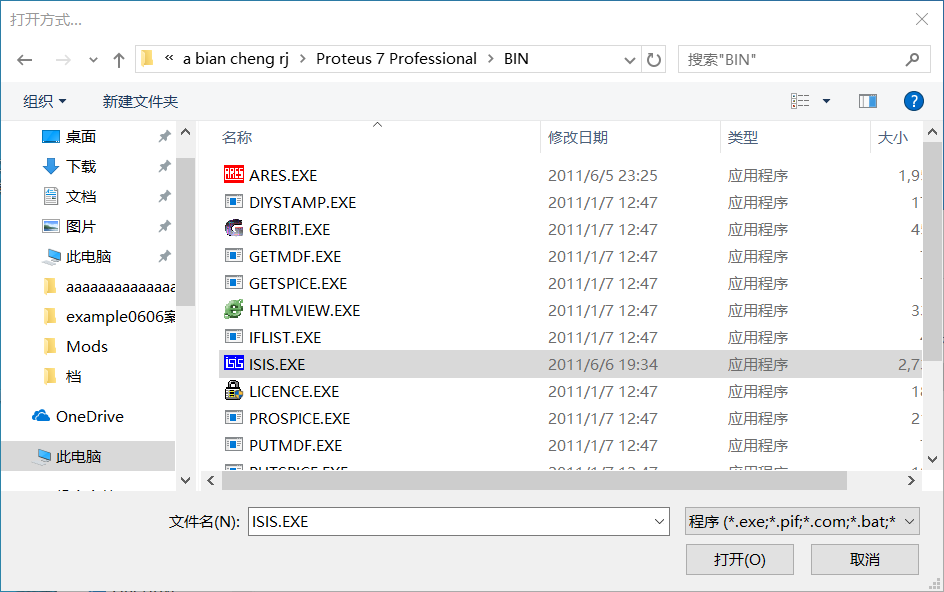This screenshot has height=592, width=944.
Task: Expand the a bian cheng rj breadcrumb arrow
Action: pyautogui.click(x=302, y=59)
